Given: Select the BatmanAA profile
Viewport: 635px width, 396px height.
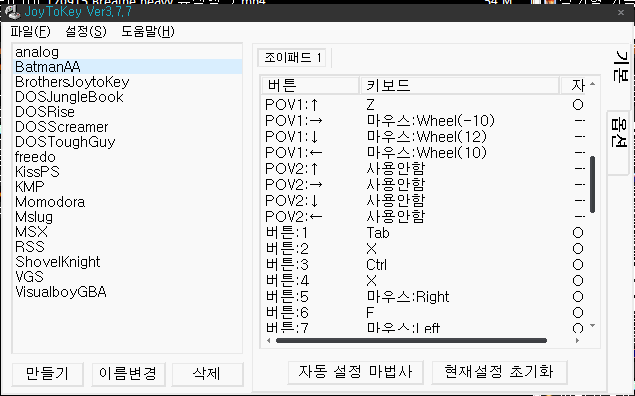Looking at the screenshot, I should [x=128, y=67].
